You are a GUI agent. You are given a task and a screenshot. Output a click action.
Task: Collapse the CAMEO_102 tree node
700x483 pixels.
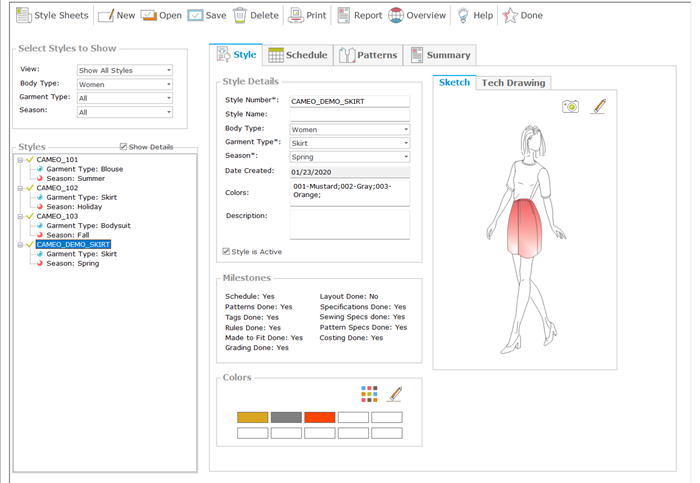pyautogui.click(x=20, y=188)
